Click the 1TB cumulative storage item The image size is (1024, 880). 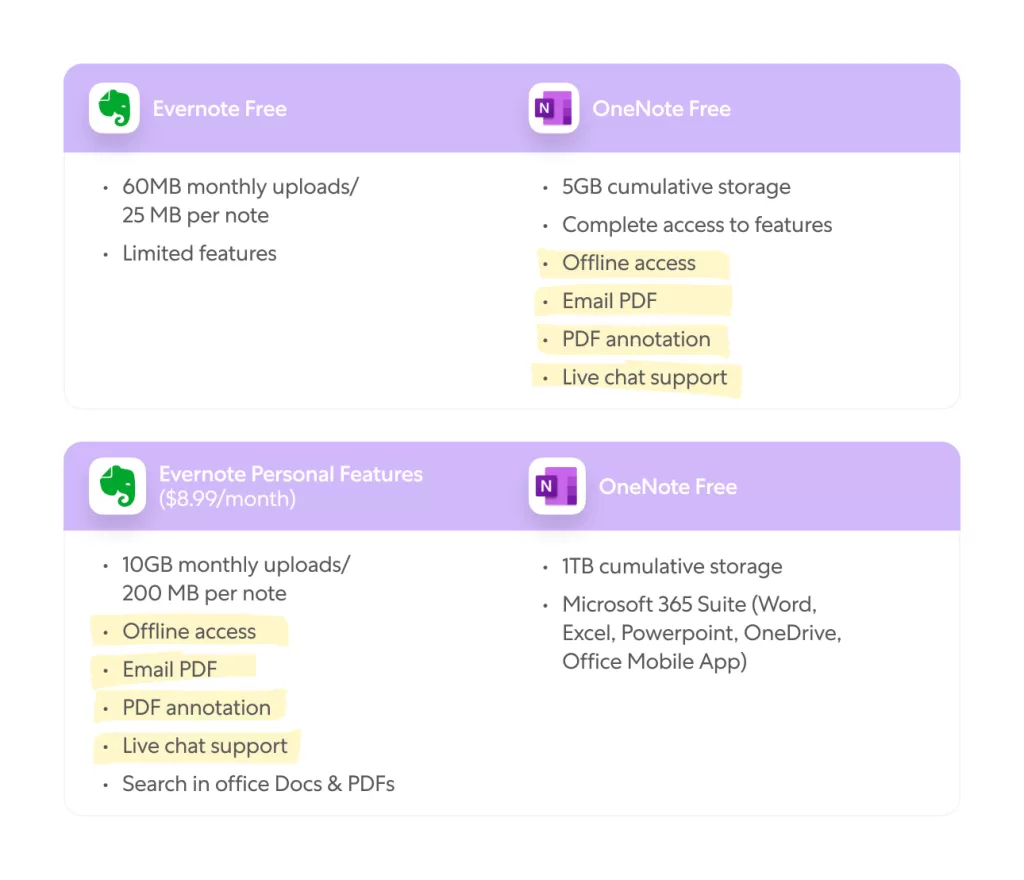671,567
